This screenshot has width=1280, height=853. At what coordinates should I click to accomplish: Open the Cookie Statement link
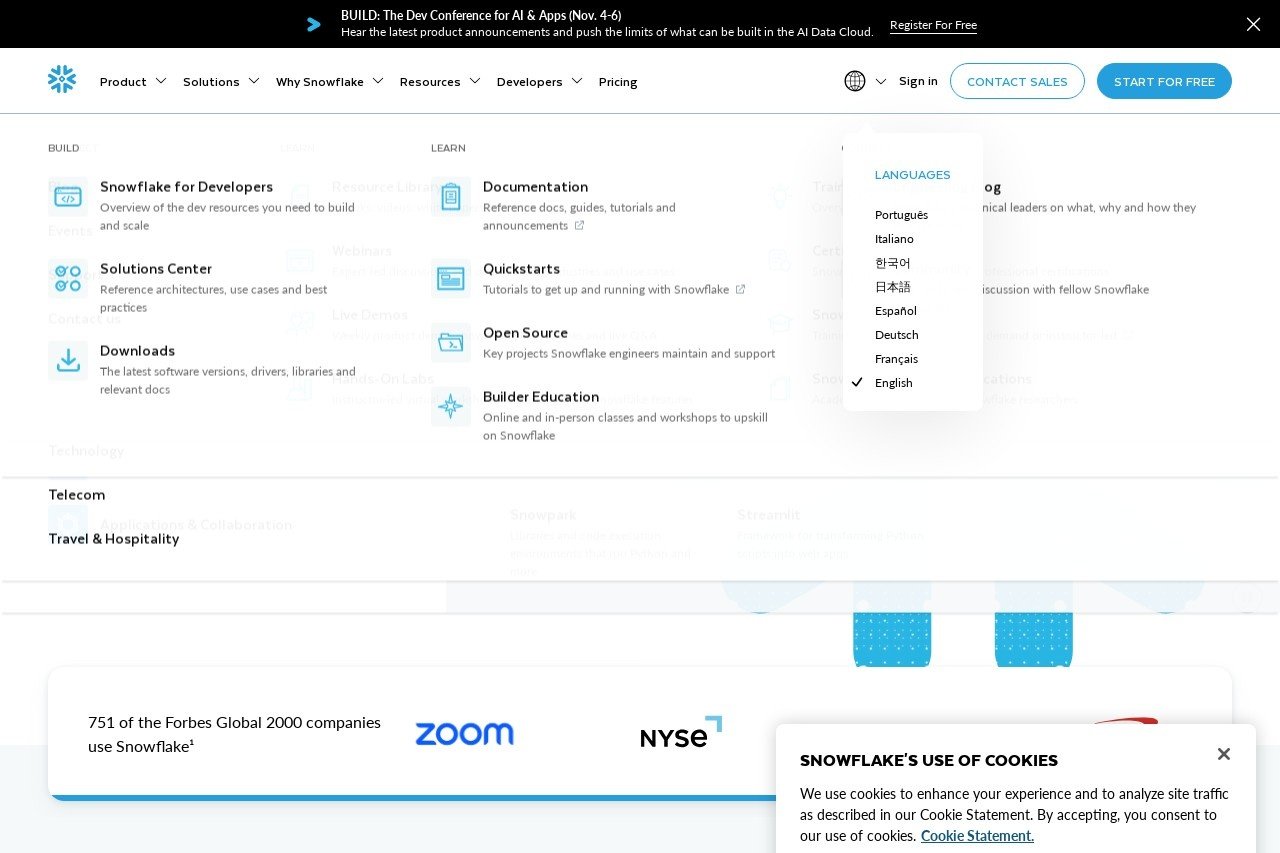977,836
